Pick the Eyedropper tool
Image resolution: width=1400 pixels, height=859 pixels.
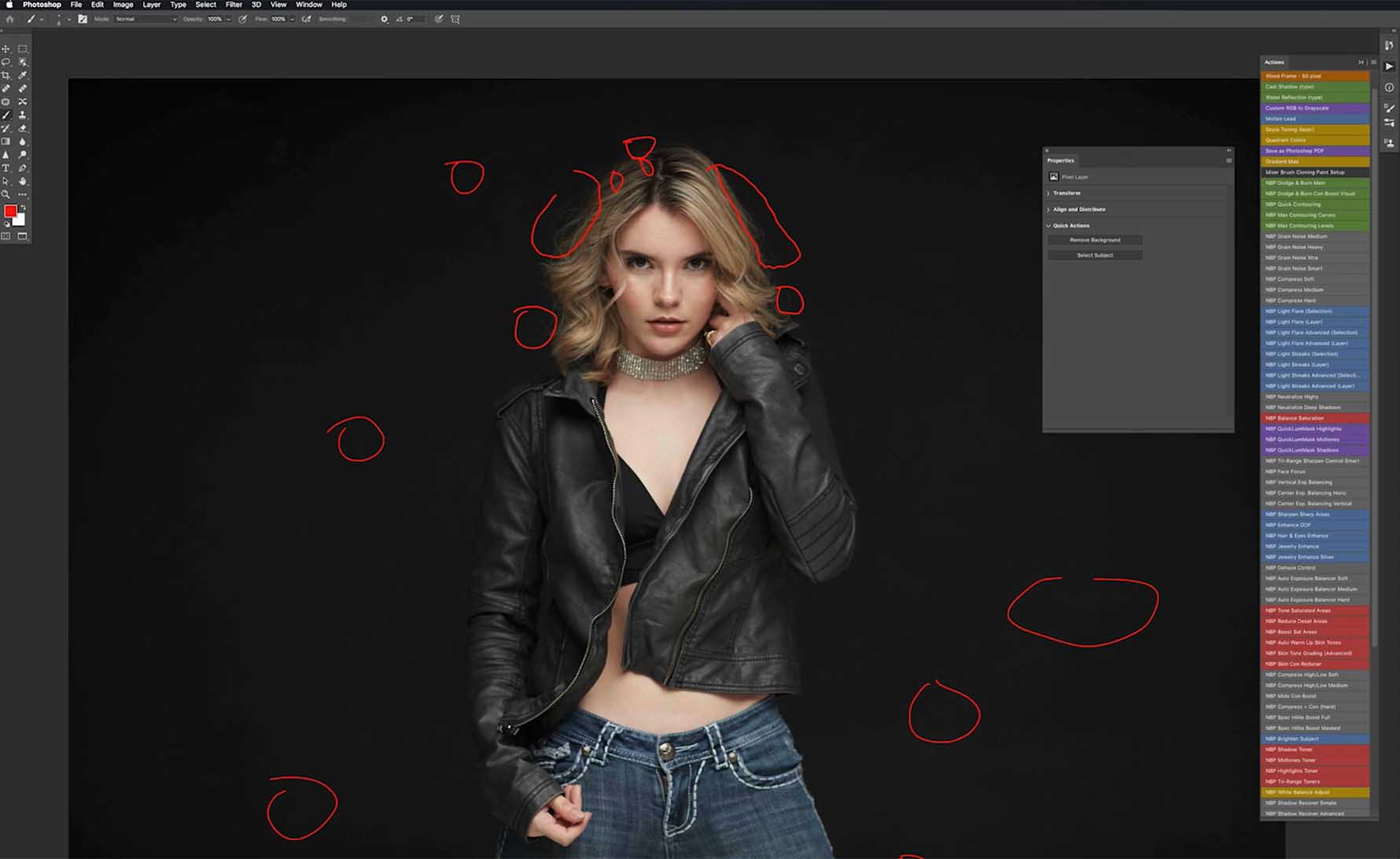click(x=23, y=76)
